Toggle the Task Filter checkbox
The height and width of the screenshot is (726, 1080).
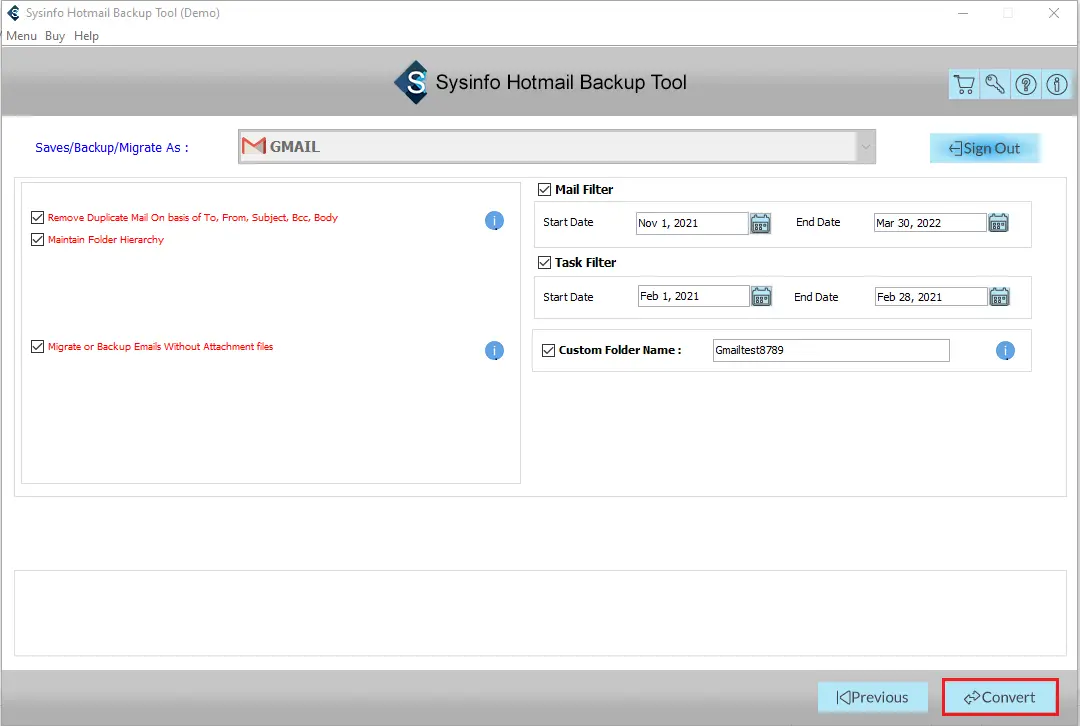tap(545, 262)
